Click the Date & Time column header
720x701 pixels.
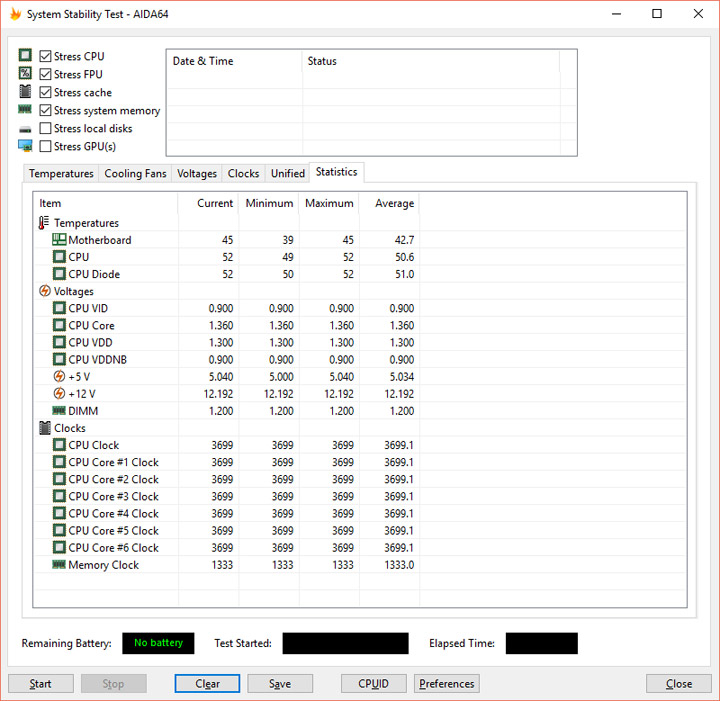click(x=234, y=61)
